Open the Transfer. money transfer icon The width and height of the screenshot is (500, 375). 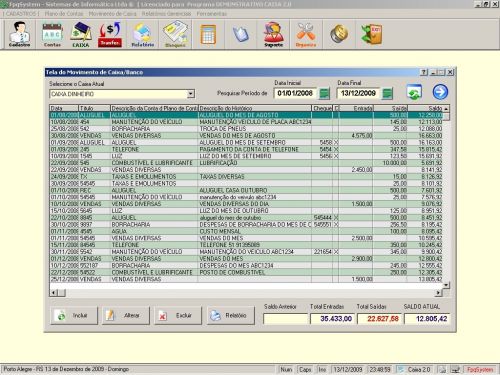coord(110,35)
